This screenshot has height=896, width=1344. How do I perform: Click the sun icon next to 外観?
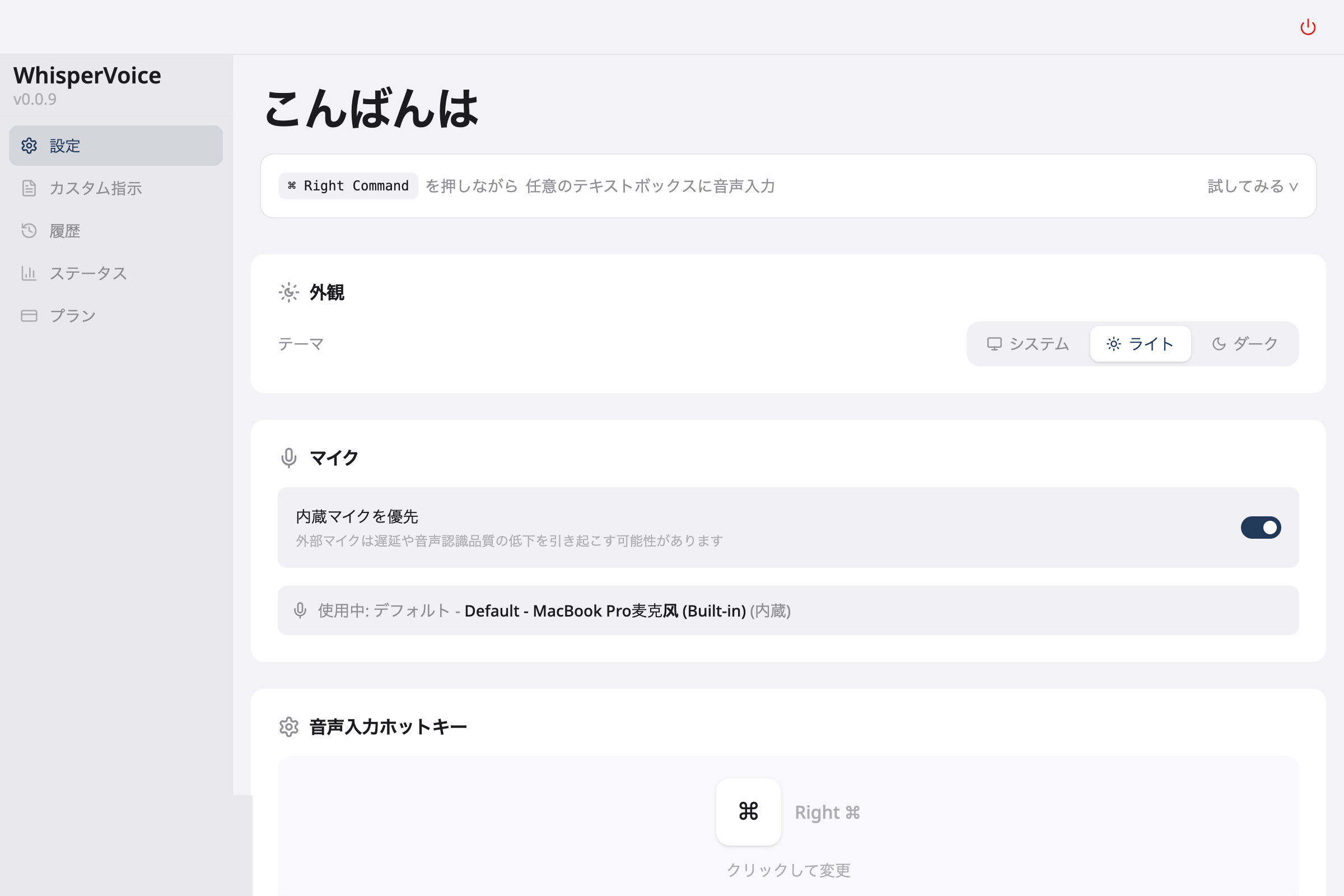pos(288,292)
